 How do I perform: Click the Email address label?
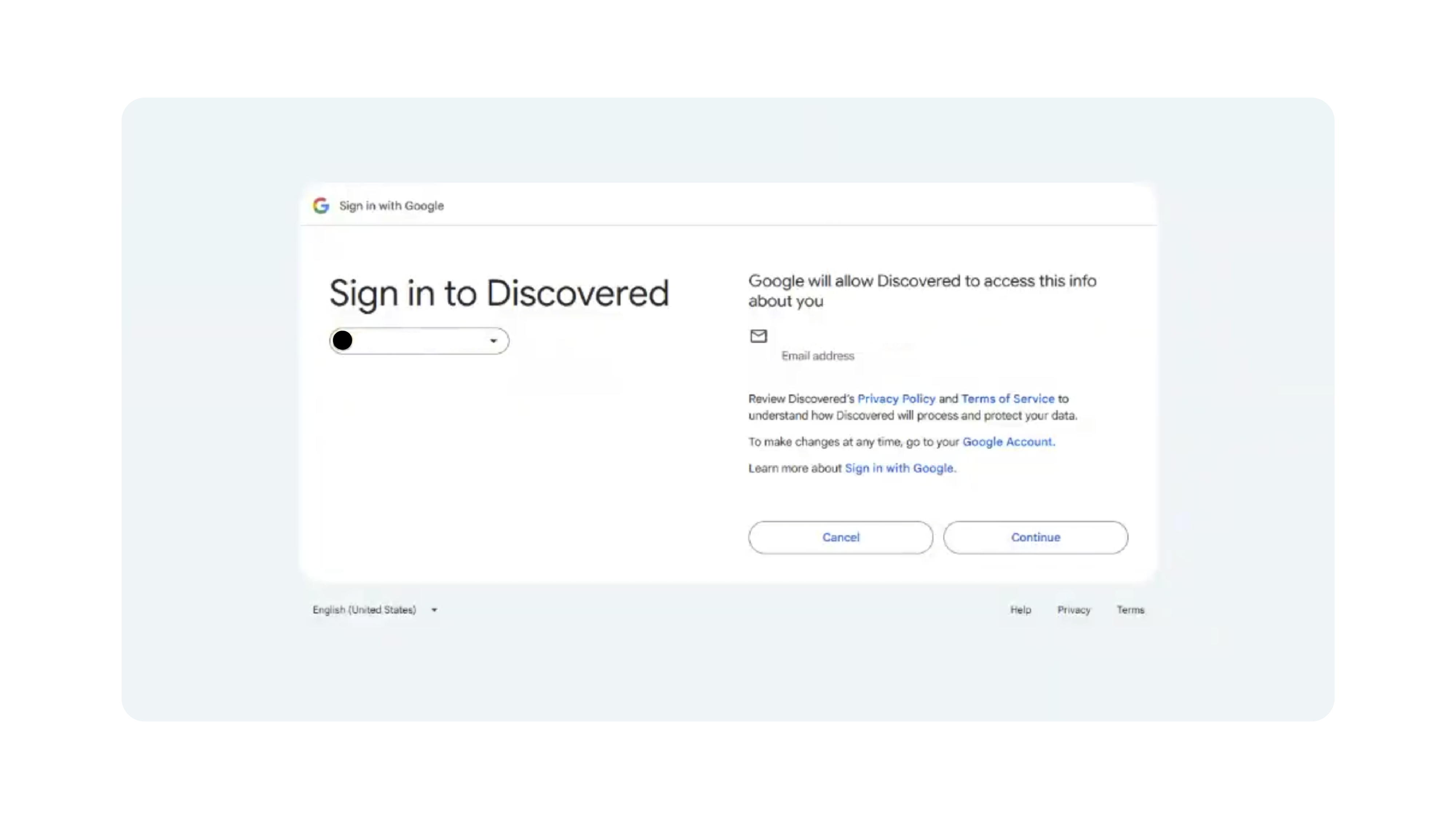click(818, 355)
